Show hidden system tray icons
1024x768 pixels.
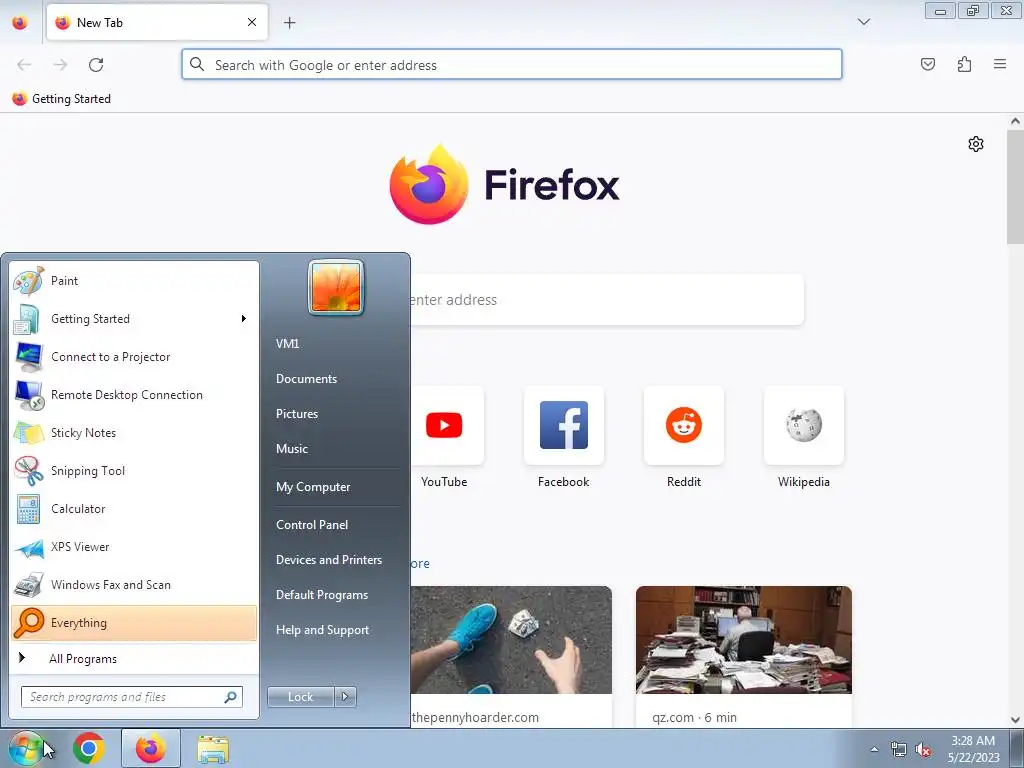tap(874, 749)
